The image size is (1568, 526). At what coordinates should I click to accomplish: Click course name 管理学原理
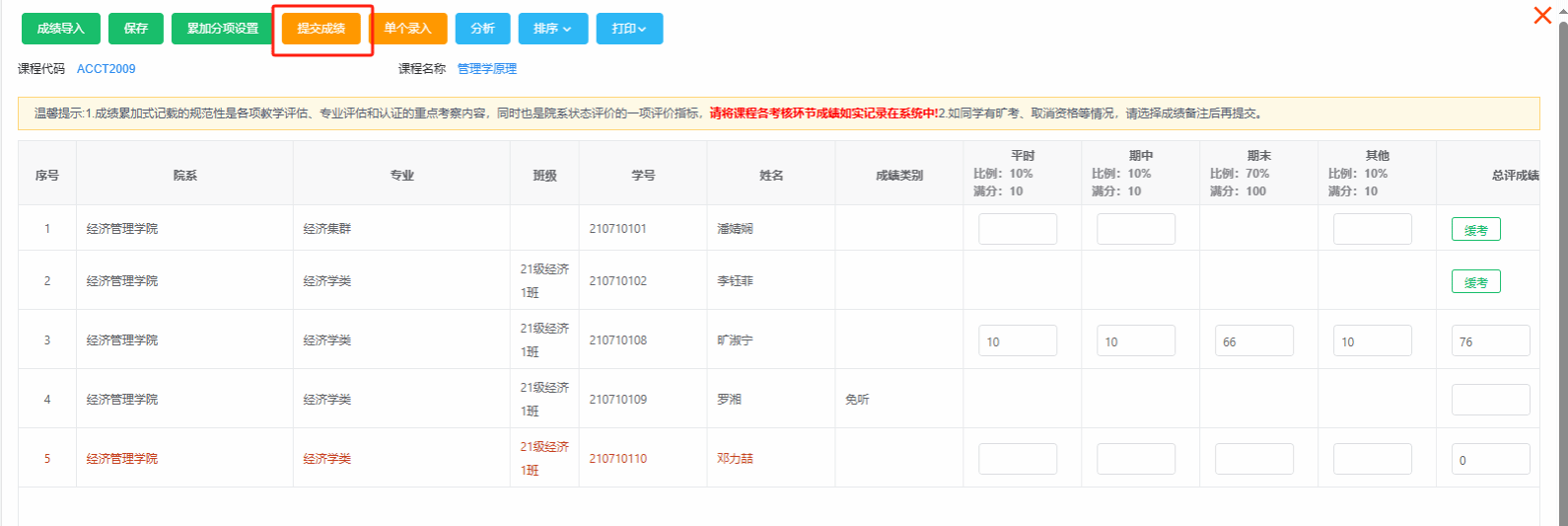coord(487,69)
